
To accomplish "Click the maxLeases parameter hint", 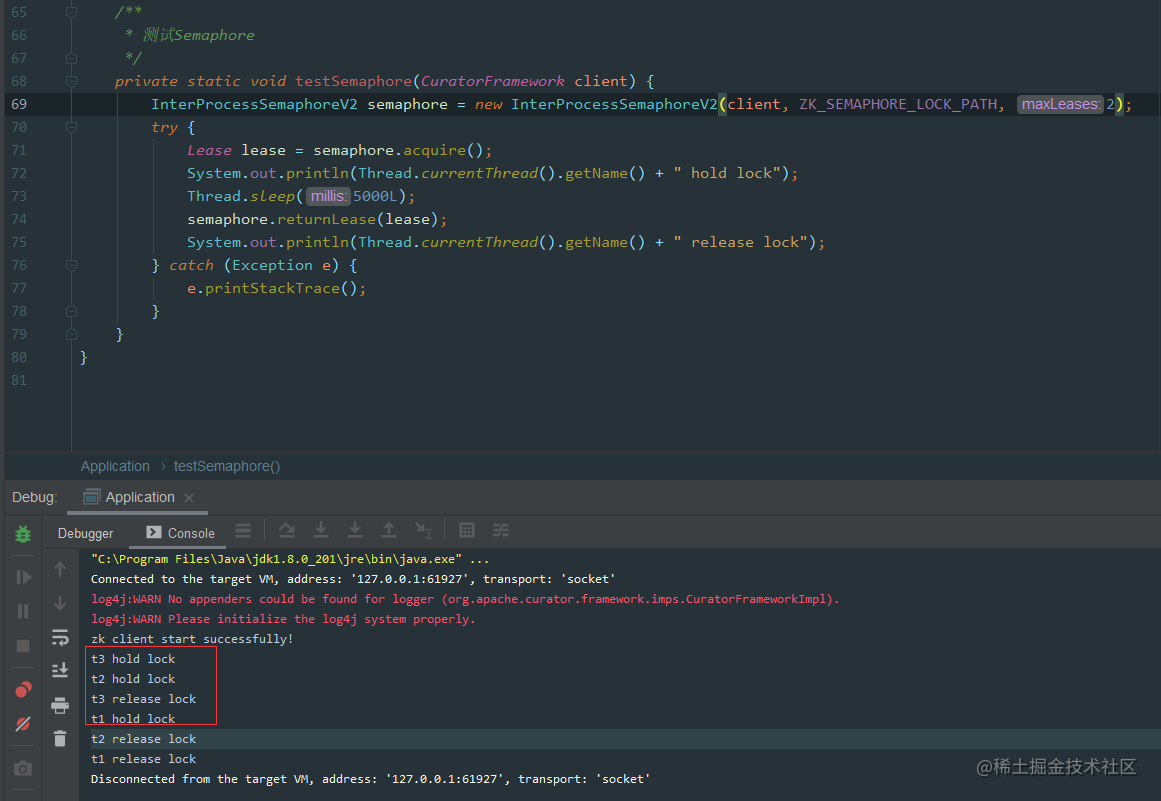I will (1060, 103).
